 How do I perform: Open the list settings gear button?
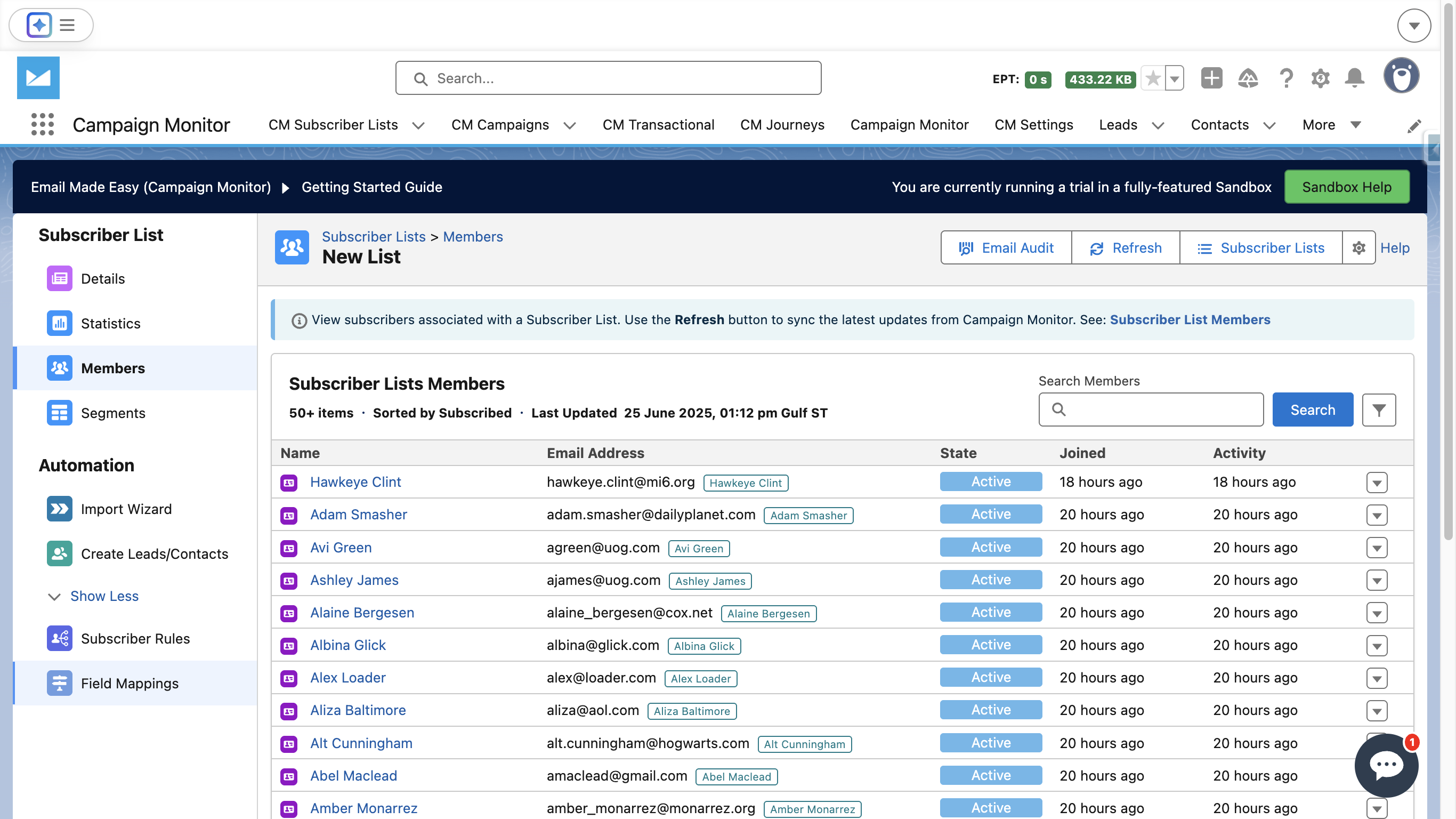[x=1358, y=248]
